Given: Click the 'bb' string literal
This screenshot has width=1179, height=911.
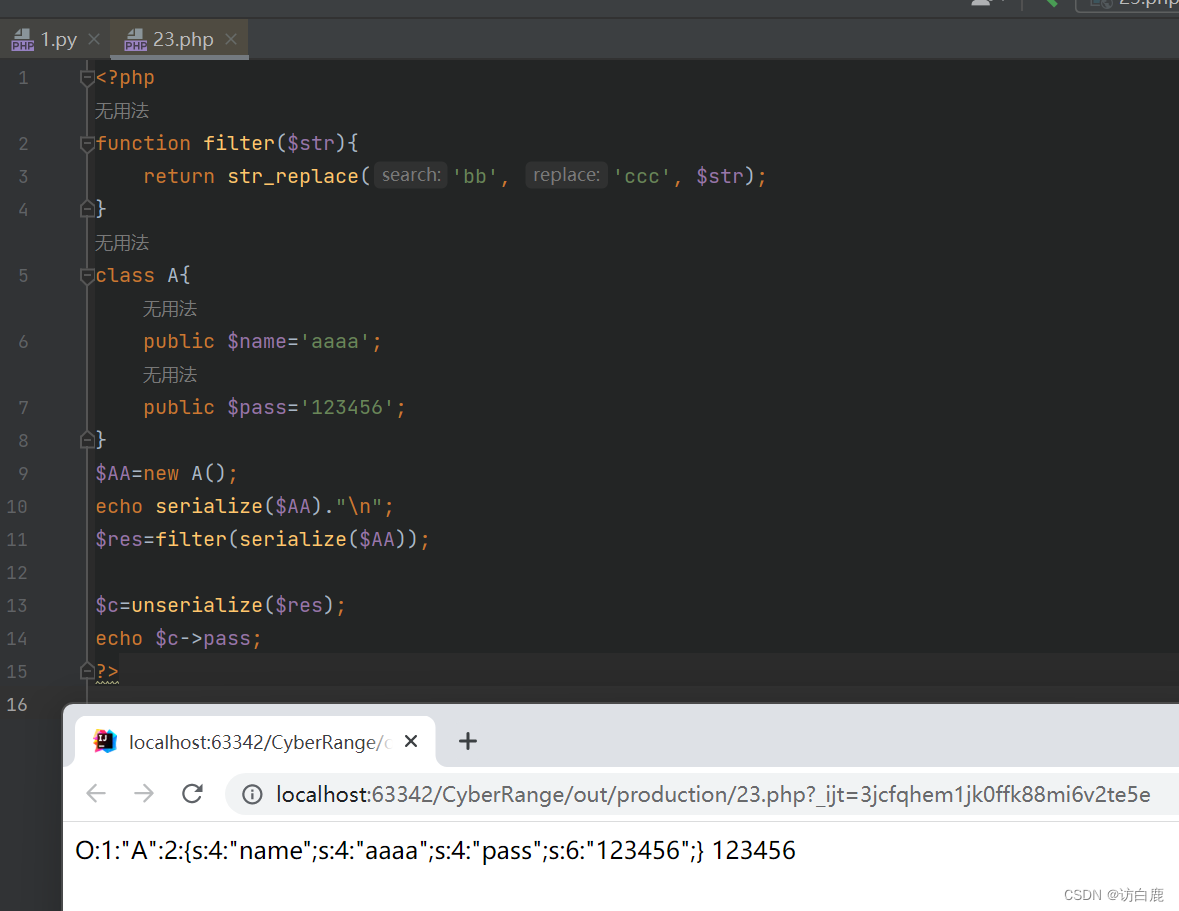Looking at the screenshot, I should [x=474, y=177].
